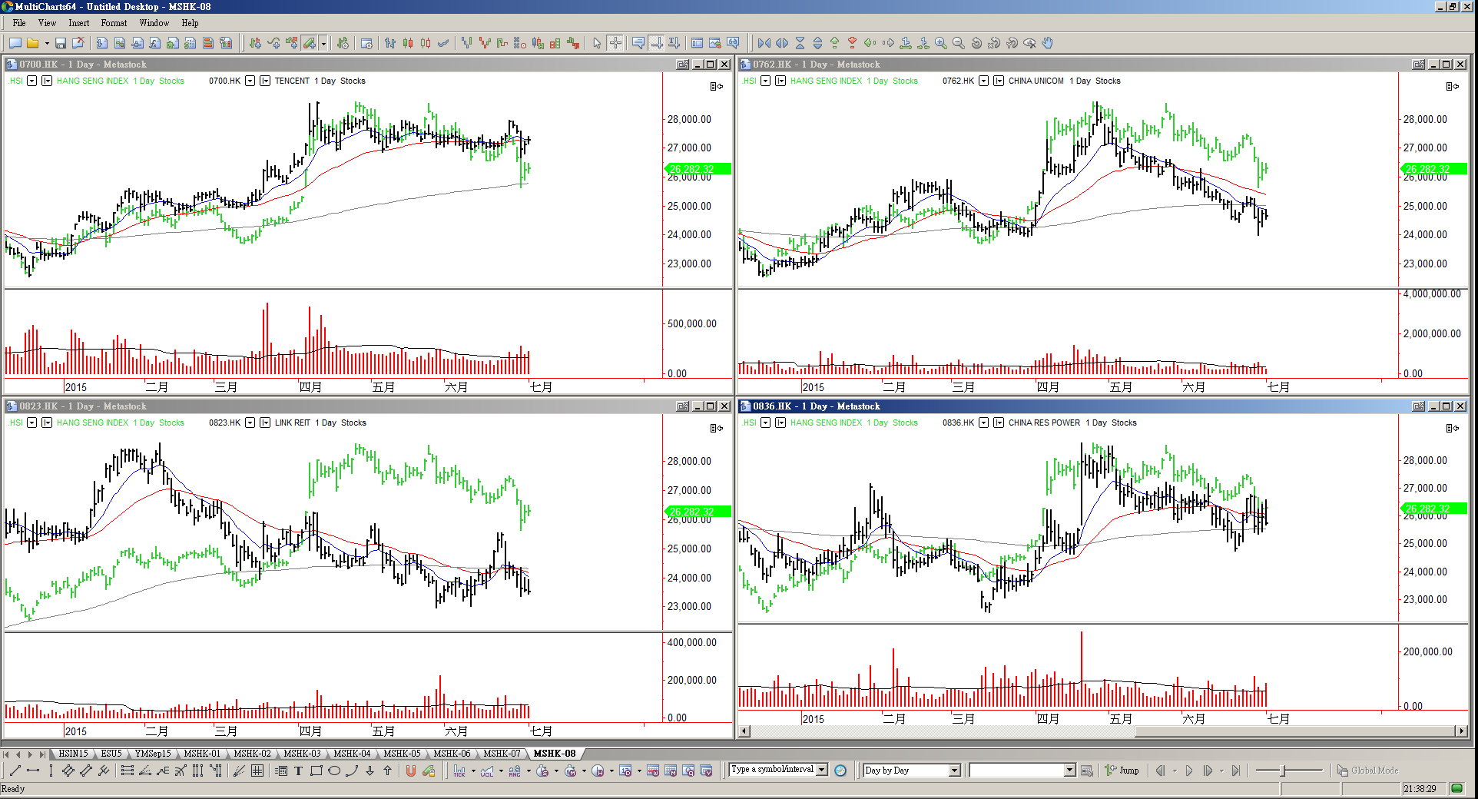Select the Zoom In magnifier tool

point(940,44)
